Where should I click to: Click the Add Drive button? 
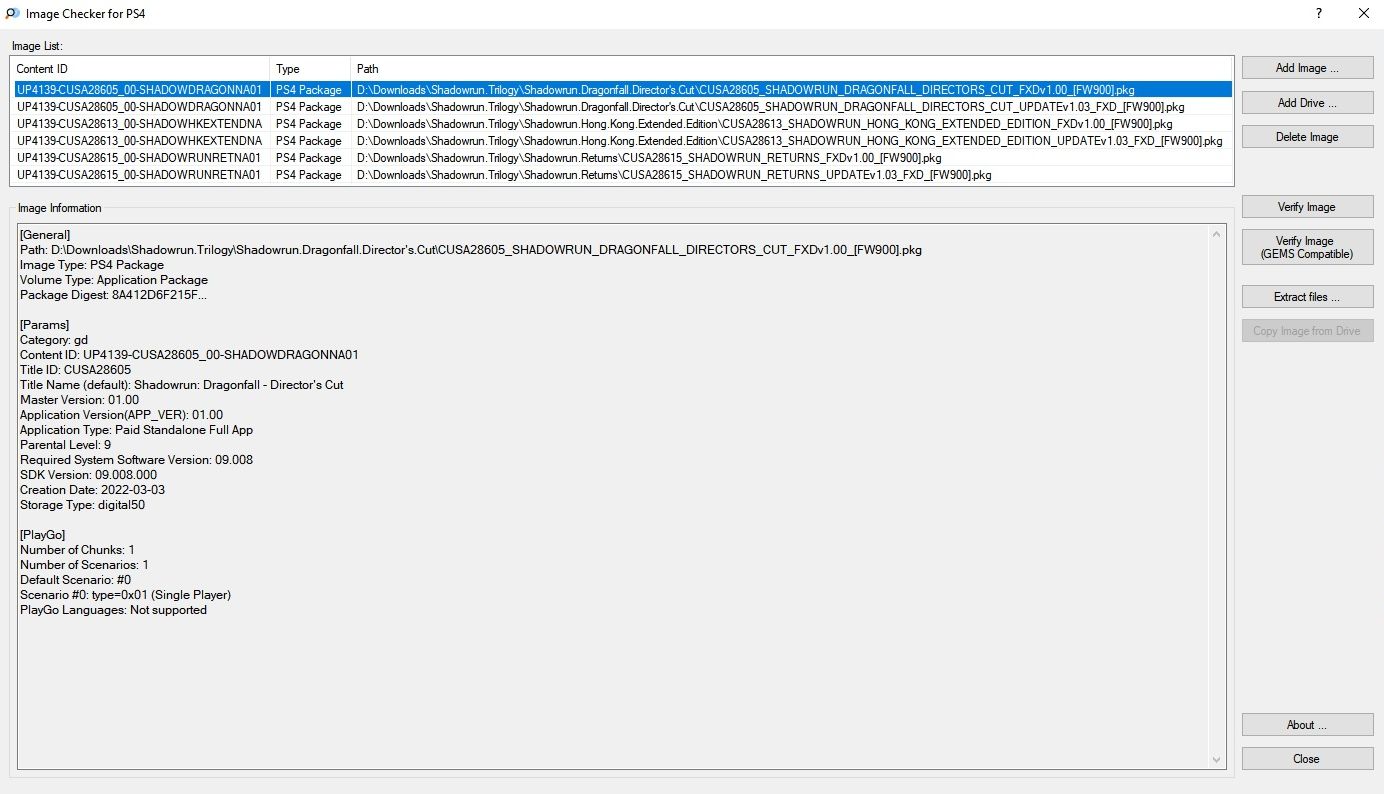1307,102
